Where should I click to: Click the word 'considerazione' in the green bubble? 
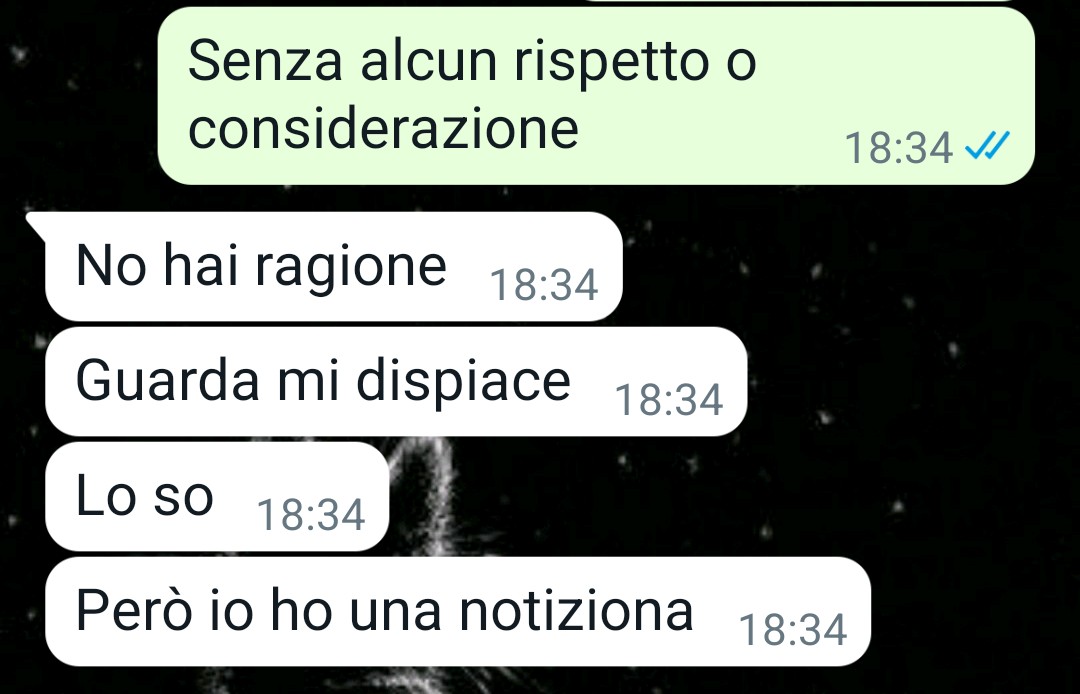point(383,129)
